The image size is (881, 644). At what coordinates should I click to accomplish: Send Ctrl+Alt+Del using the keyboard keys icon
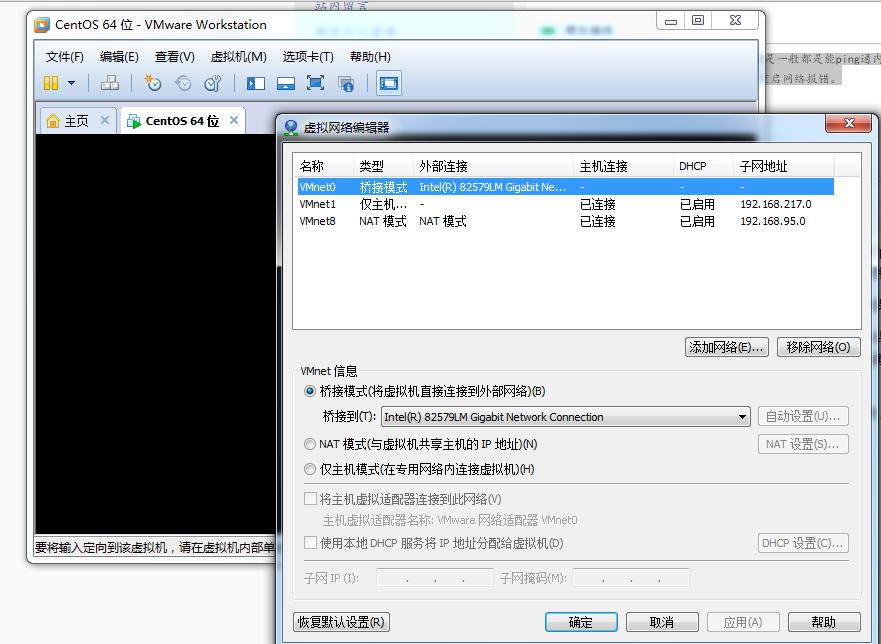[x=110, y=83]
